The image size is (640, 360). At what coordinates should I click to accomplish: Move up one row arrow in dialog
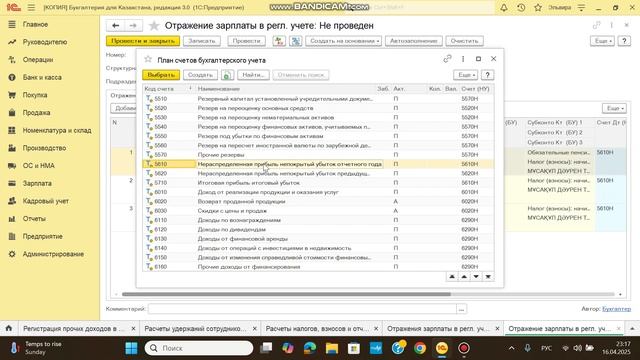point(464,277)
